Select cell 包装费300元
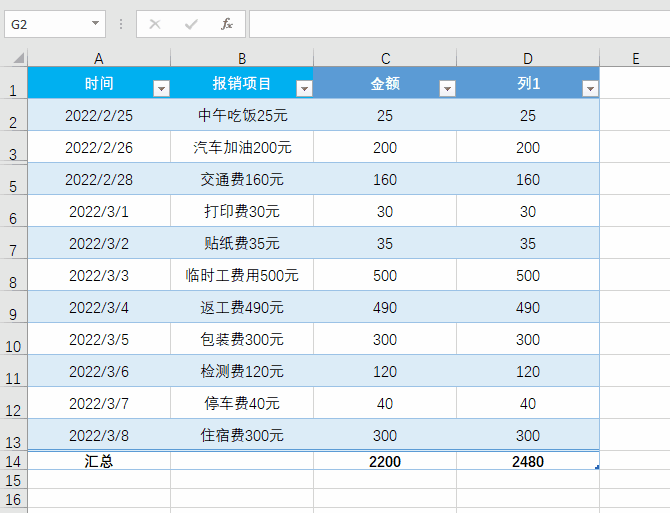 click(x=242, y=339)
